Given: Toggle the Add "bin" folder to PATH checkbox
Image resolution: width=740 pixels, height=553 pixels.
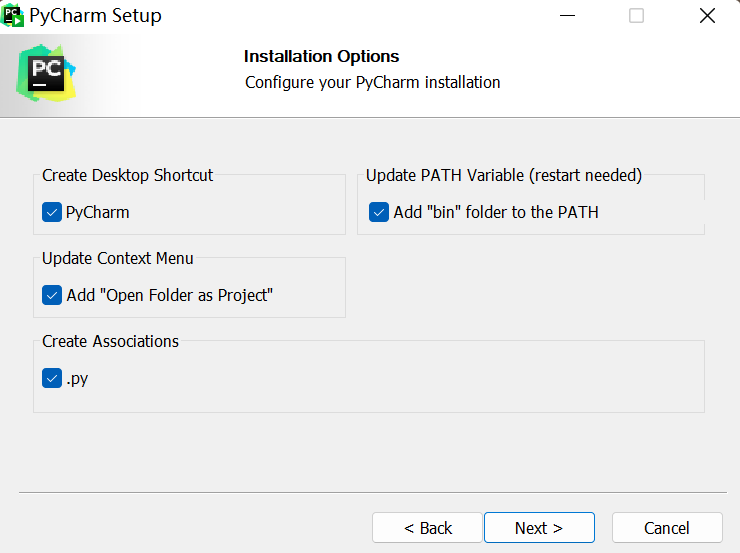Looking at the screenshot, I should tap(379, 212).
